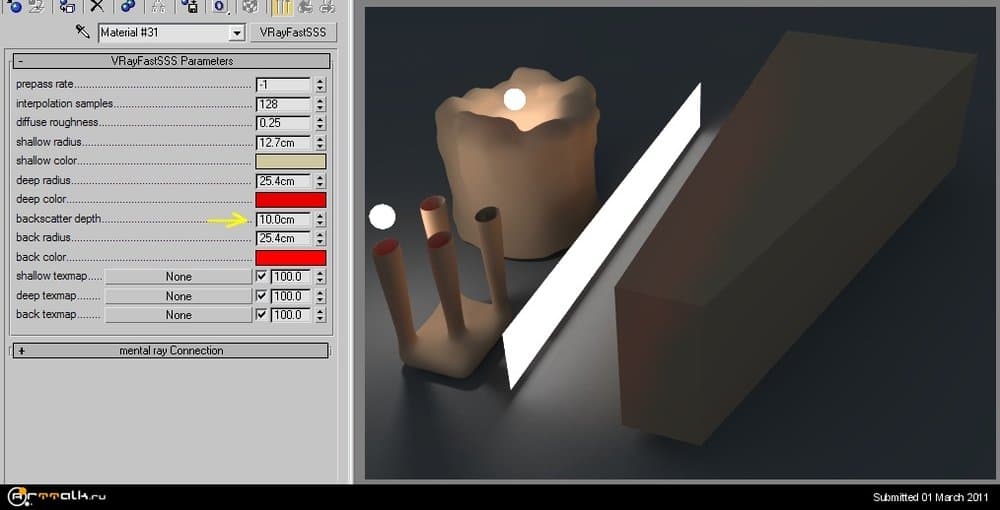
Task: Click the back texmap amount field
Action: 291,315
